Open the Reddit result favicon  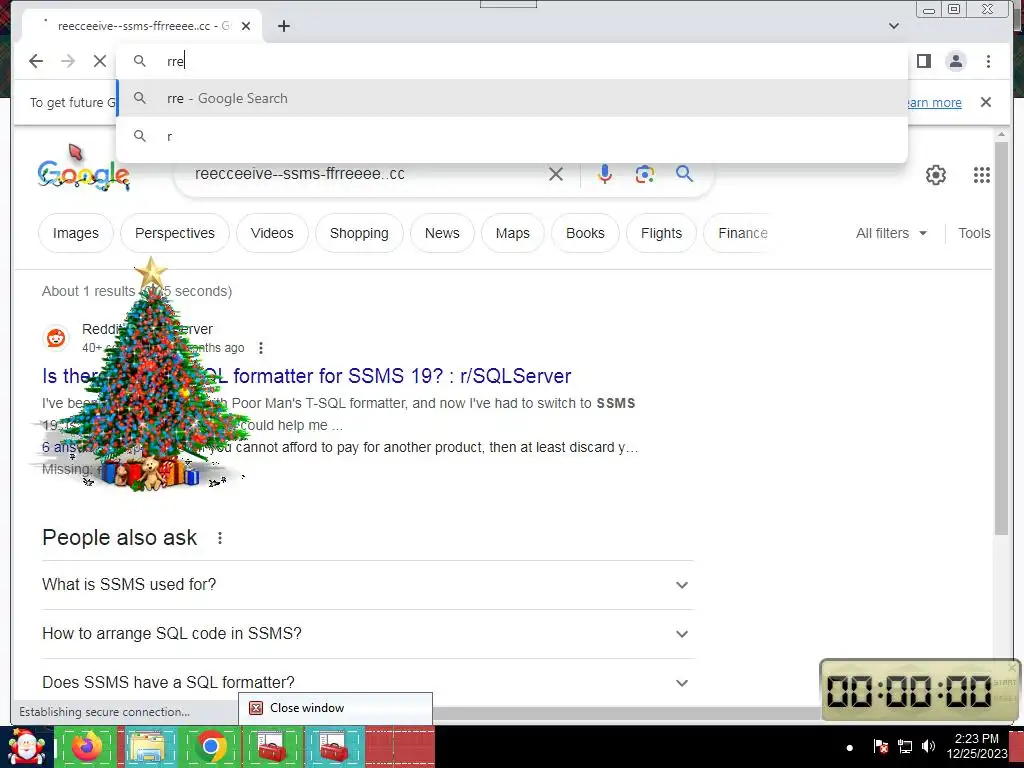[56, 338]
